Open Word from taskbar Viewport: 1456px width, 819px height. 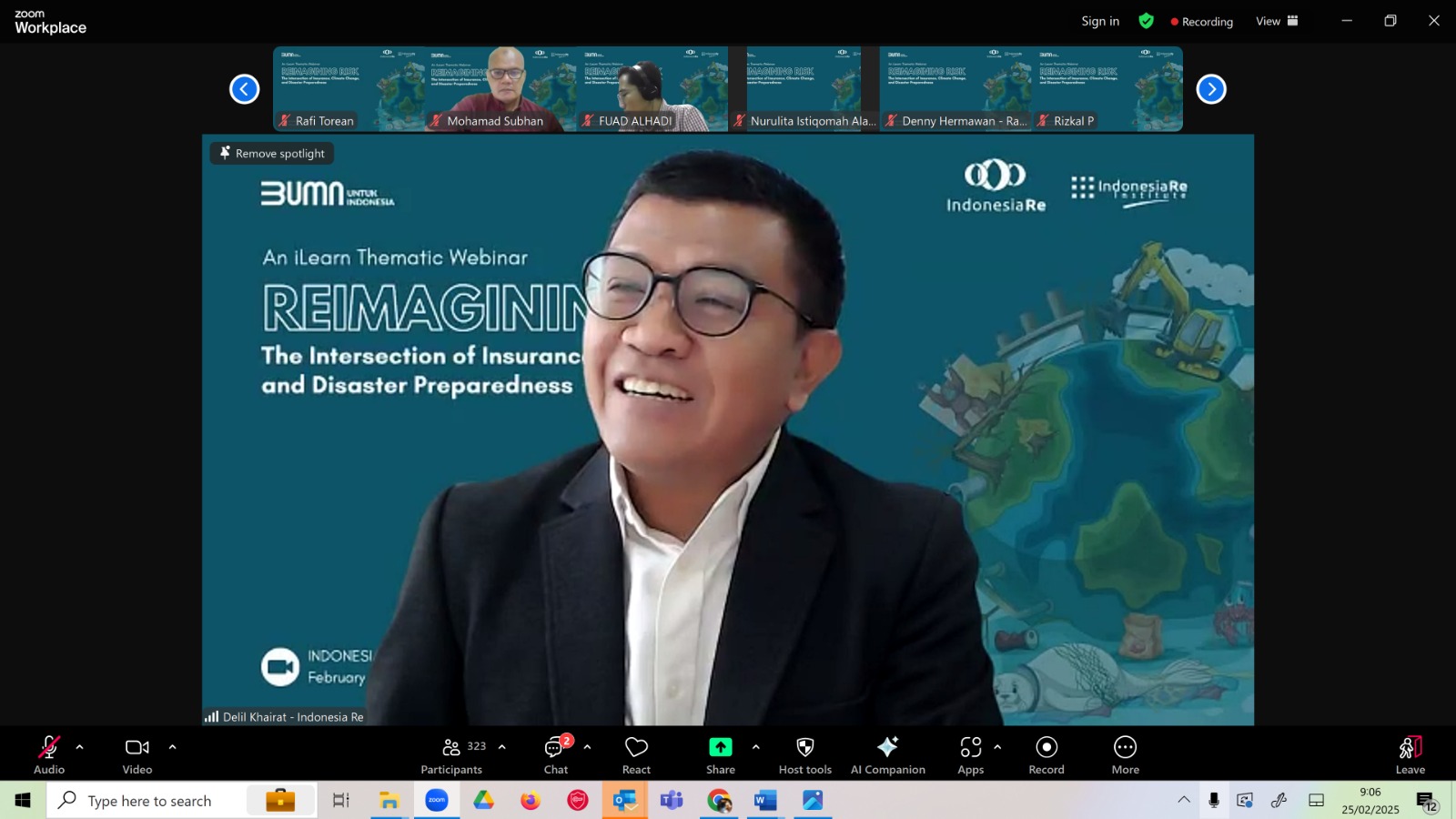(x=765, y=801)
